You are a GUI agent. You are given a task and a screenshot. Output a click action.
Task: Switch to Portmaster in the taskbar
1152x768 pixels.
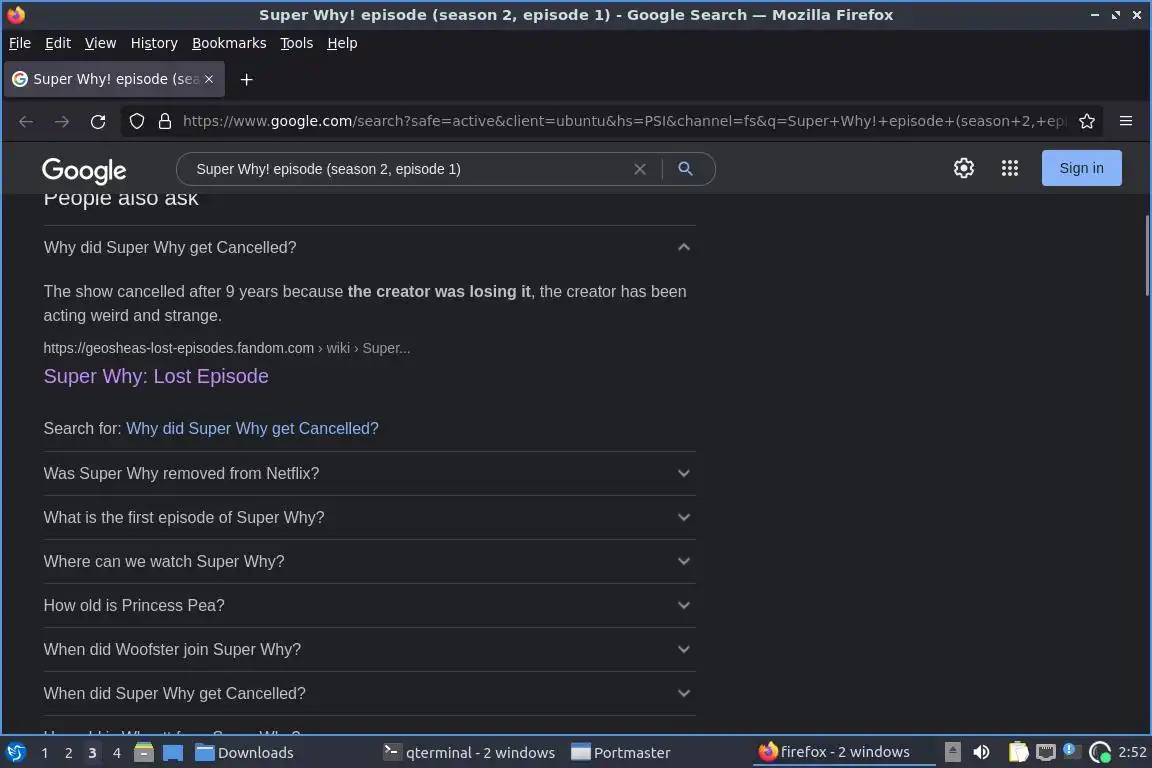point(621,753)
